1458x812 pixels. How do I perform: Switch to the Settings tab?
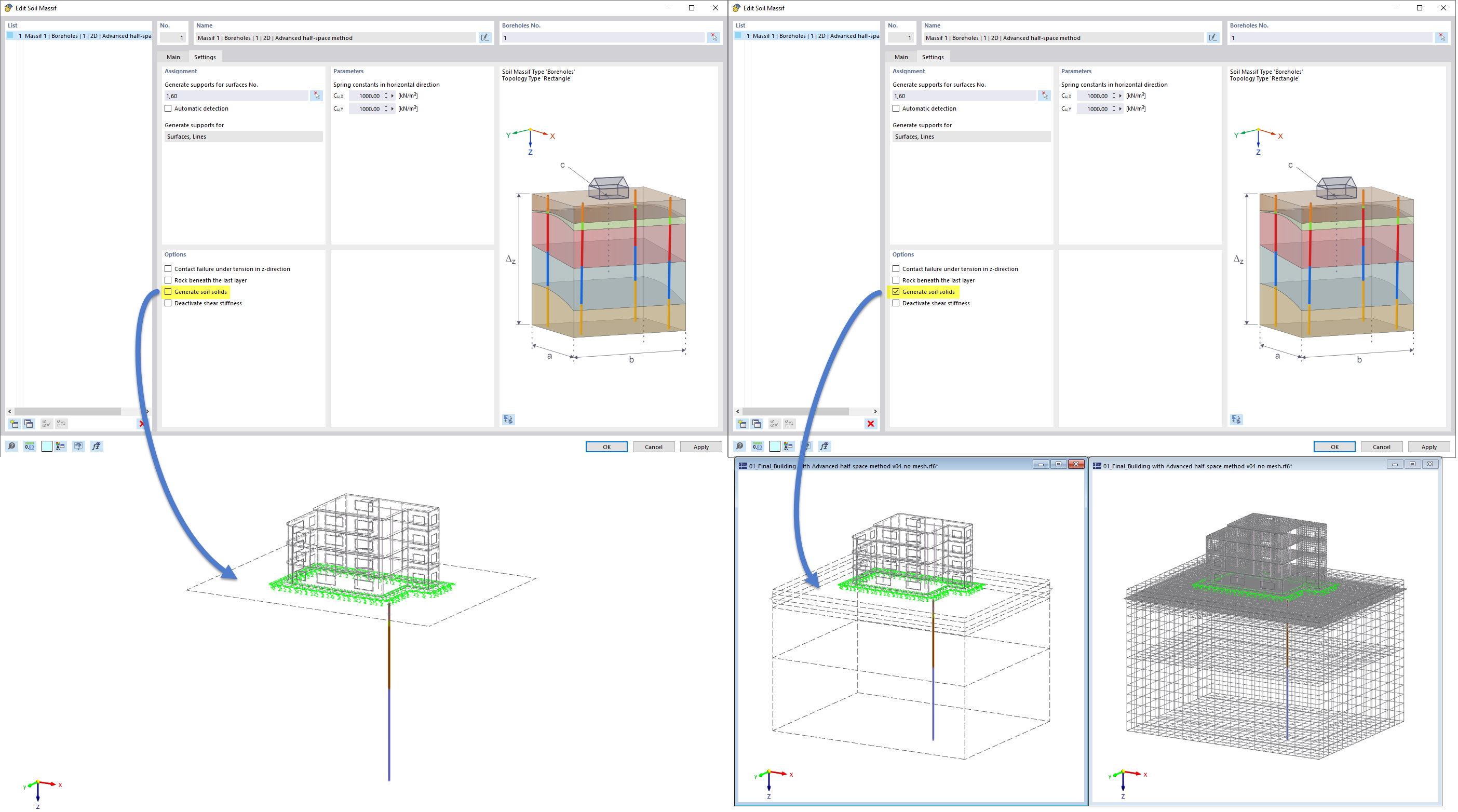[205, 57]
